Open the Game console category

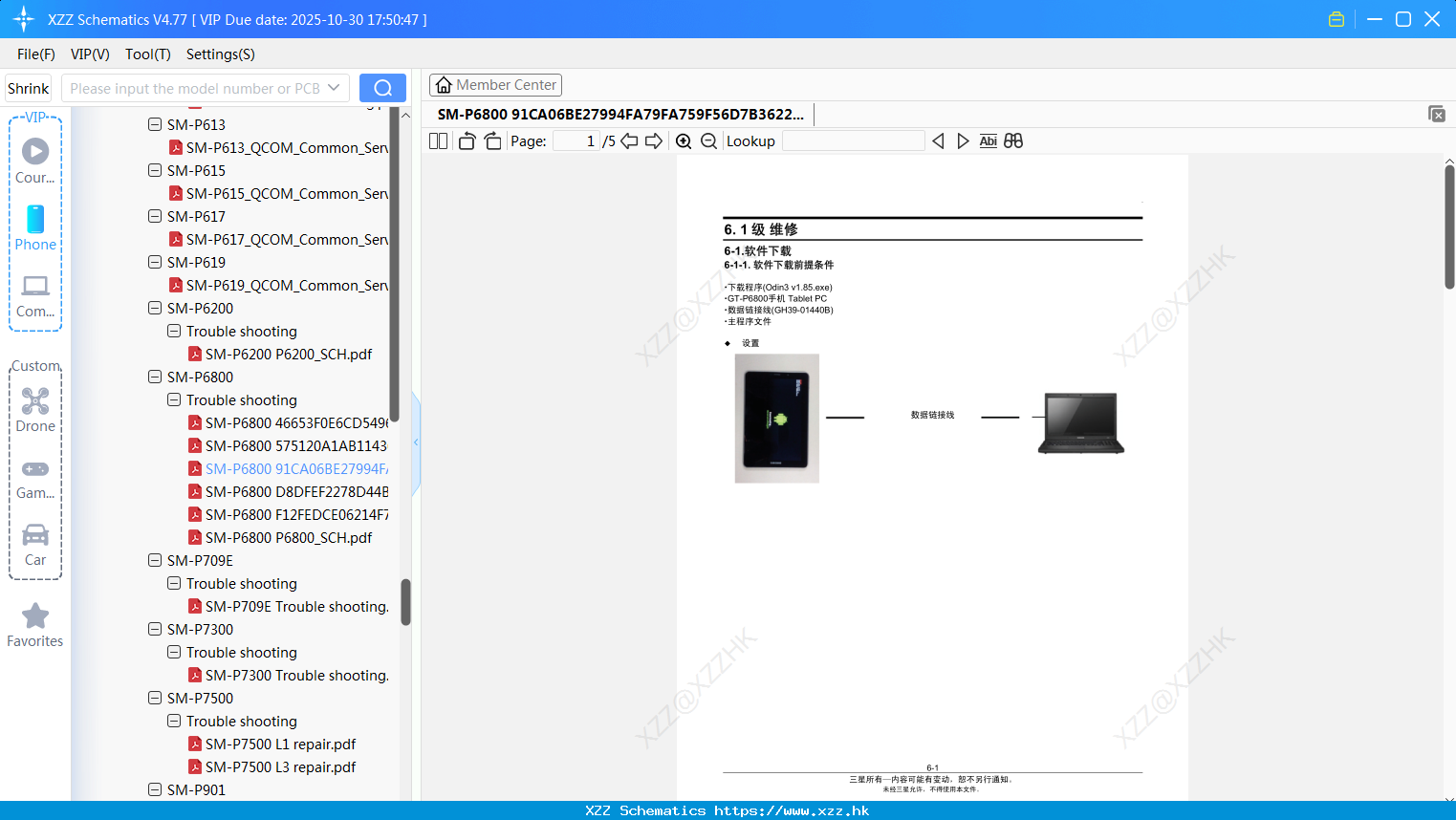pyautogui.click(x=35, y=478)
